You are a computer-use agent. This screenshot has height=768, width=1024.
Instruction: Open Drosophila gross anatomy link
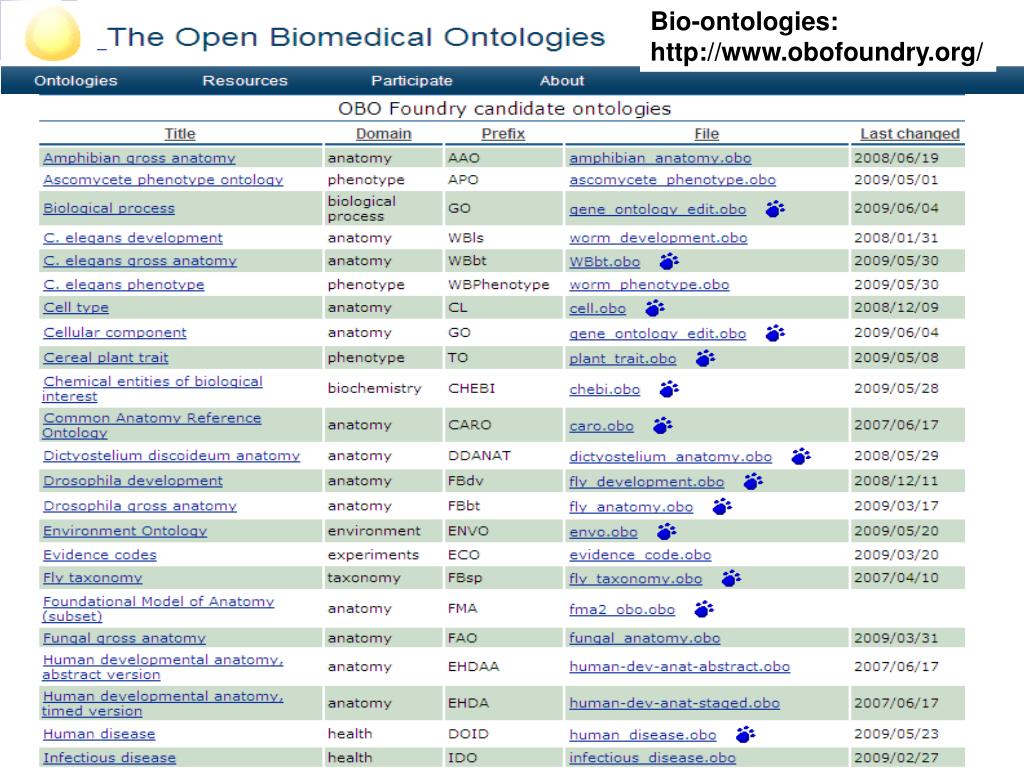click(140, 505)
